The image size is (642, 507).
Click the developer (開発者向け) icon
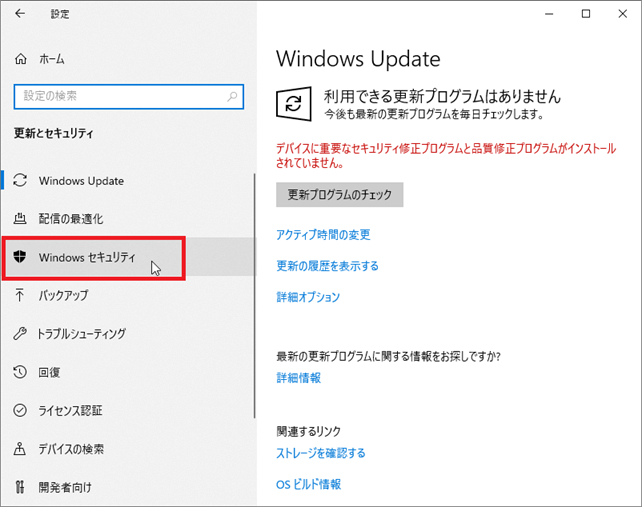20,487
